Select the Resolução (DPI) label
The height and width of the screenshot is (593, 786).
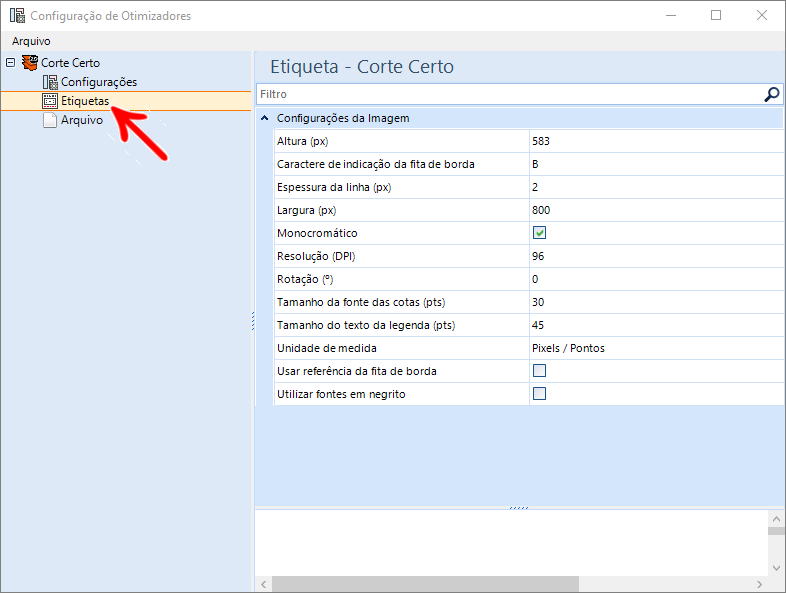tap(316, 257)
